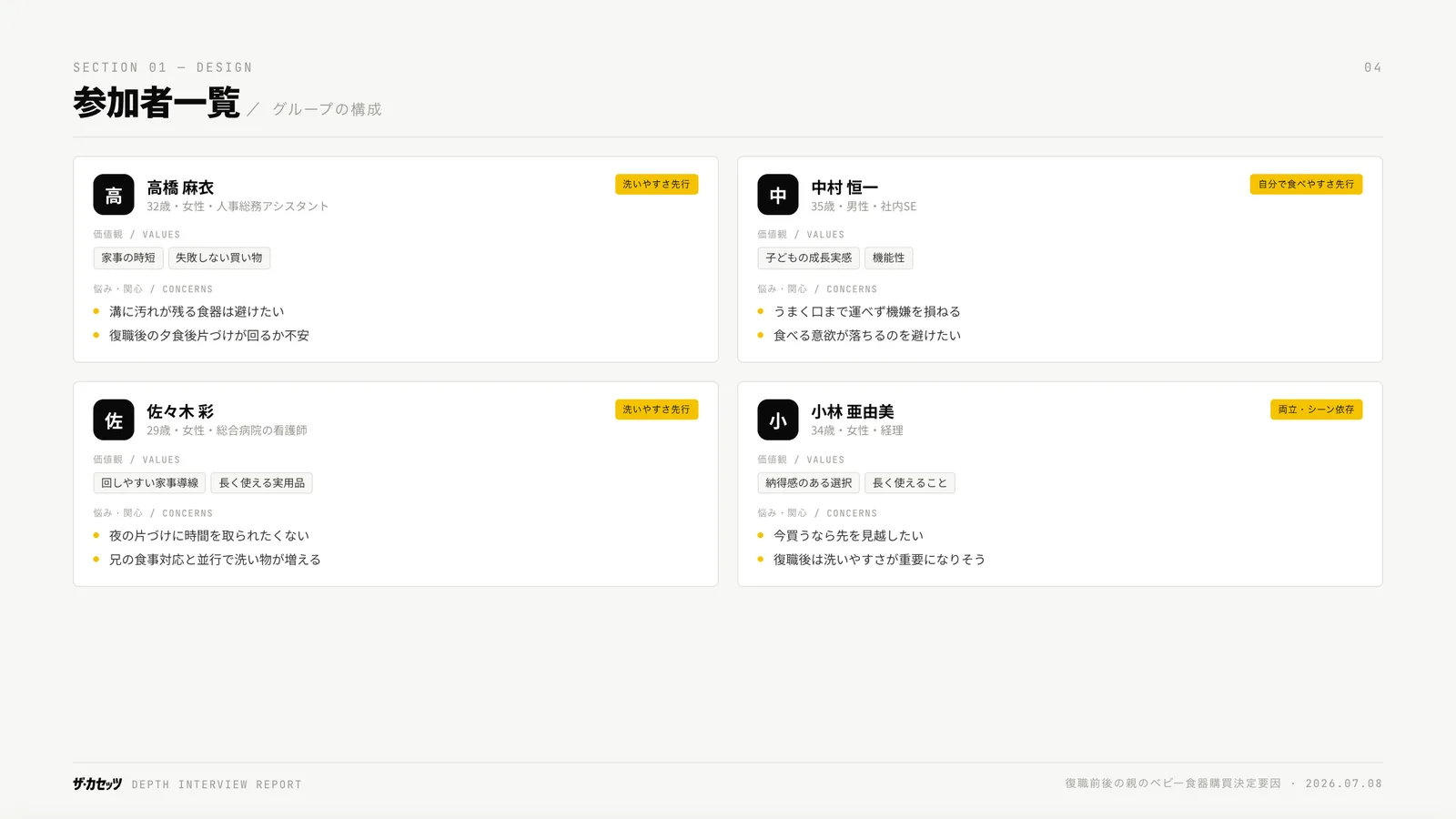
Task: Select 洗いやすさ先行 badge on 高橋 麻衣 card
Action: (656, 184)
